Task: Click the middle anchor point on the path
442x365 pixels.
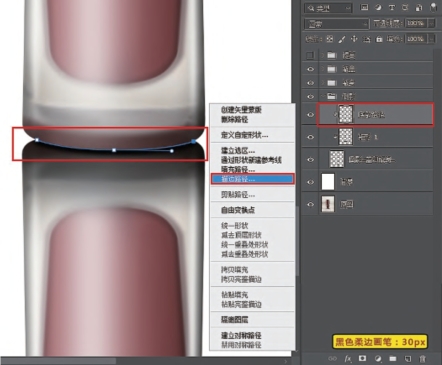Action: pyautogui.click(x=114, y=150)
